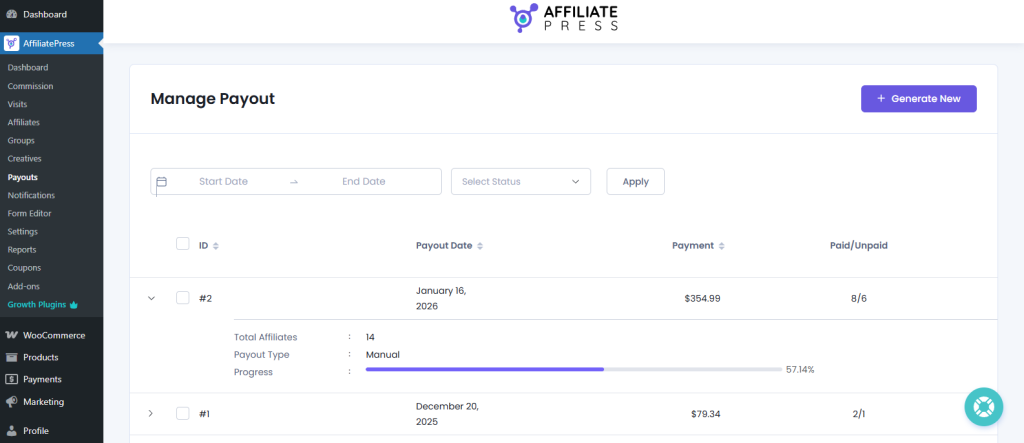
Task: Open Add-ons in the submenu
Action: (x=24, y=286)
